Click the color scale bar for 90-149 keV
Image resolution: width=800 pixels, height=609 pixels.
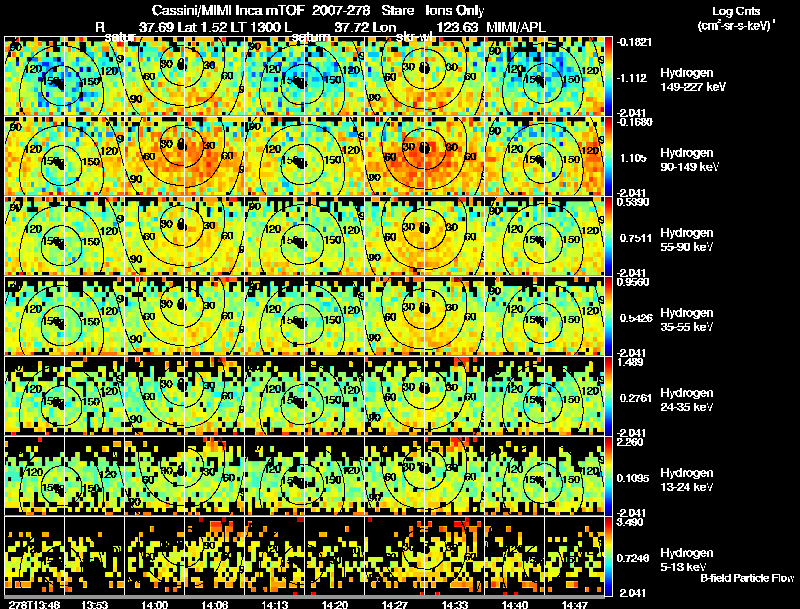point(608,157)
